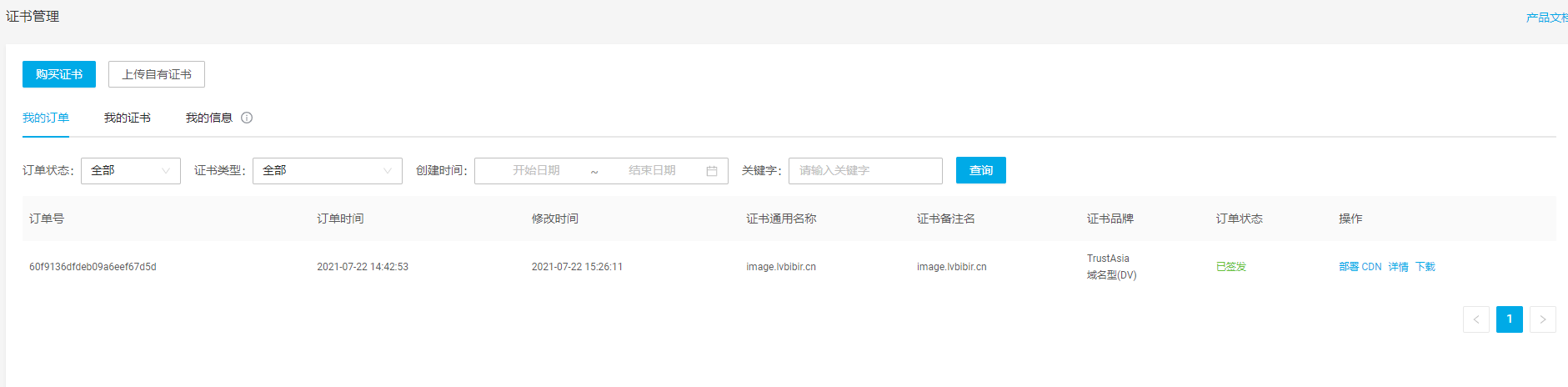Go to previous page arrow
The width and height of the screenshot is (1568, 387).
[x=1475, y=319]
